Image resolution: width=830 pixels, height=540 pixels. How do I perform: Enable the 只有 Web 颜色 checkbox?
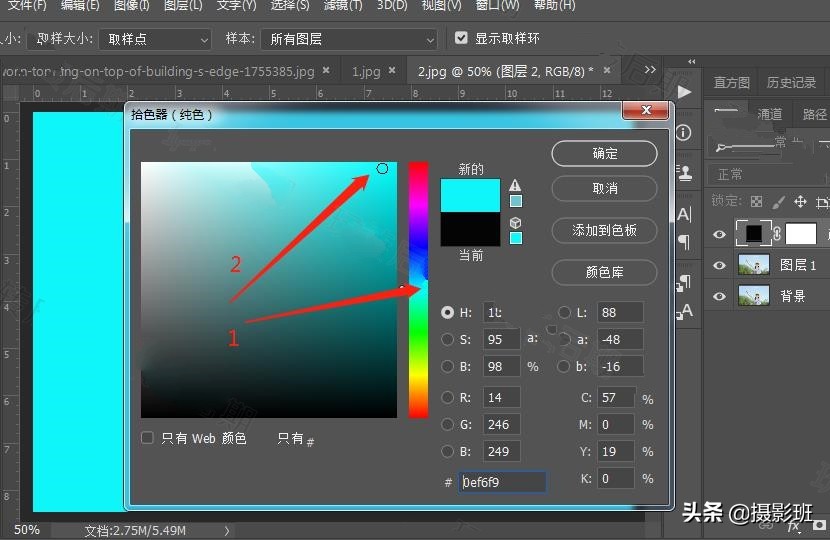[x=148, y=438]
